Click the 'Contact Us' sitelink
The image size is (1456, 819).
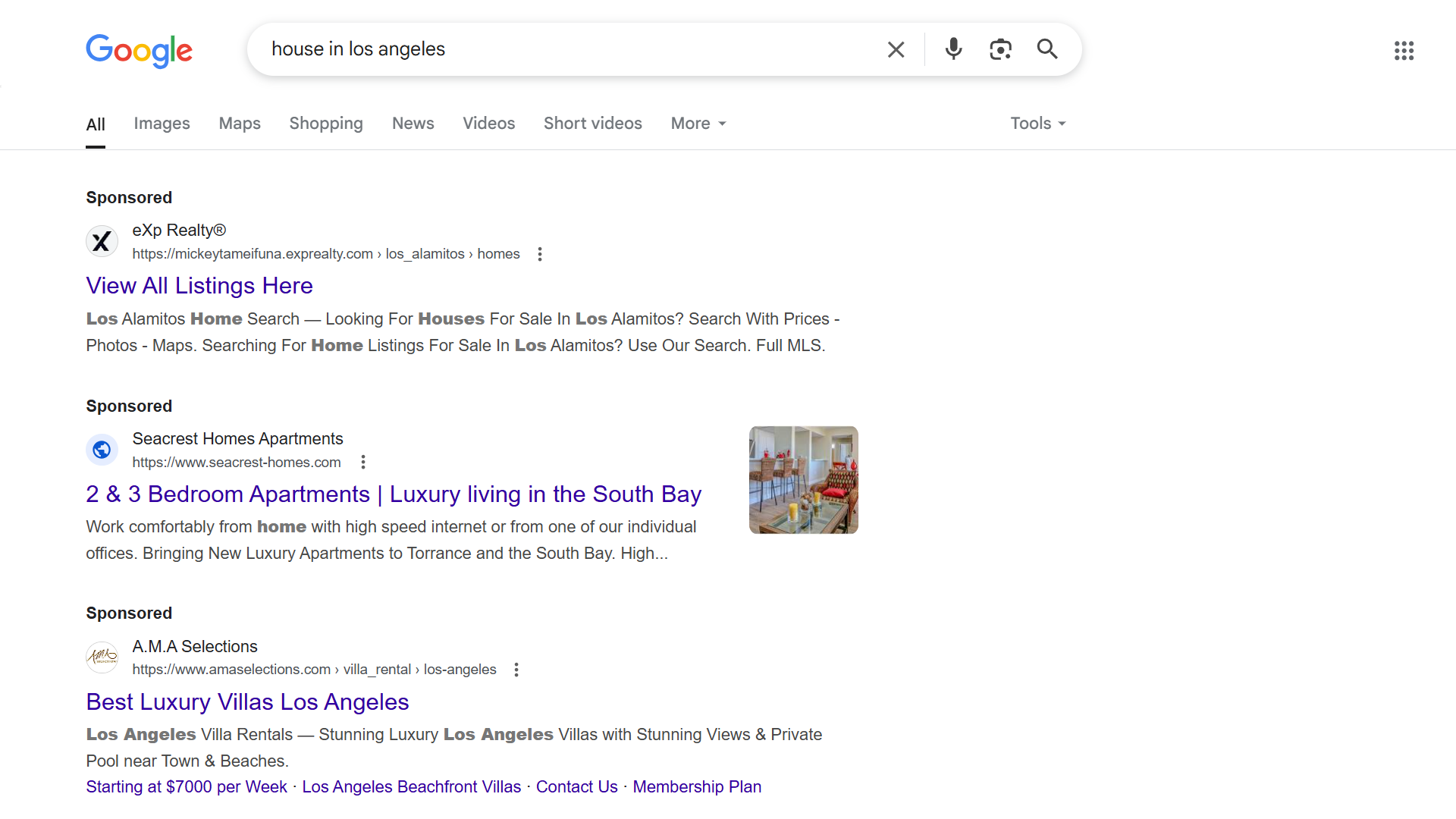[577, 787]
